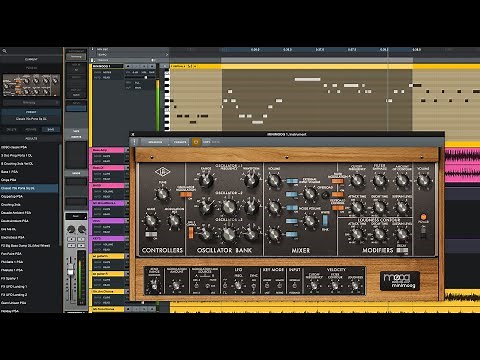Click External Input Volume knob
Screen dimensions: 480x360
click(309, 194)
